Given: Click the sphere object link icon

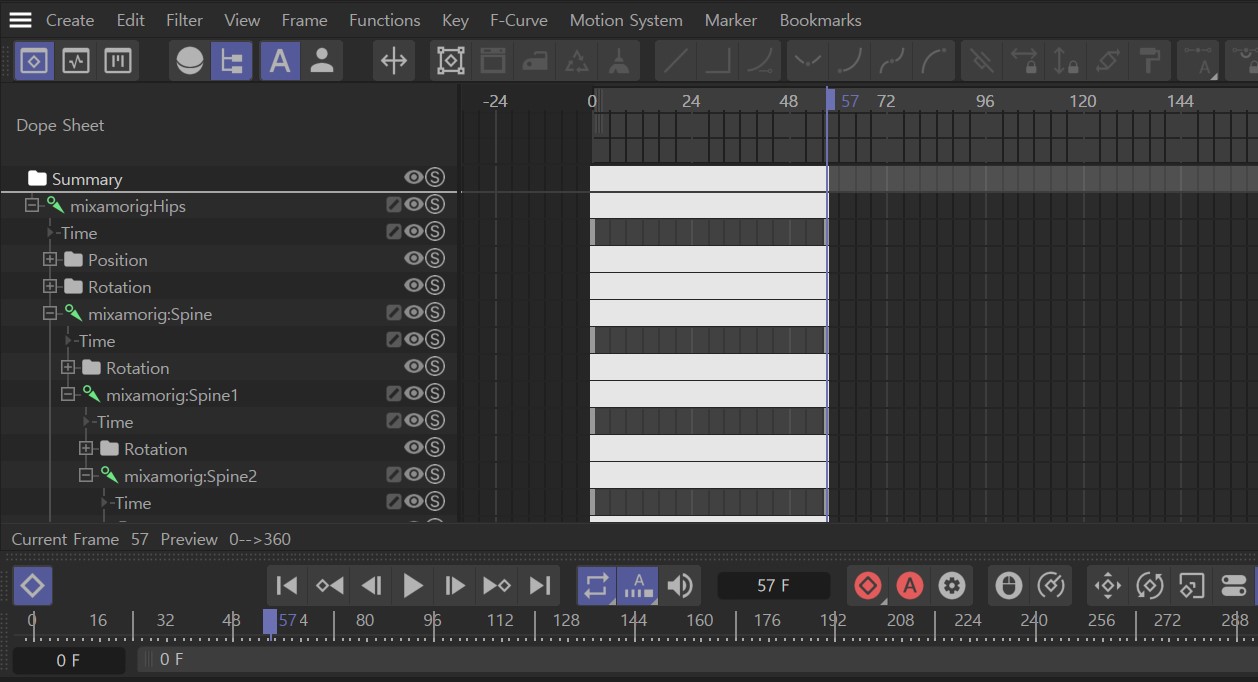Looking at the screenshot, I should [189, 61].
